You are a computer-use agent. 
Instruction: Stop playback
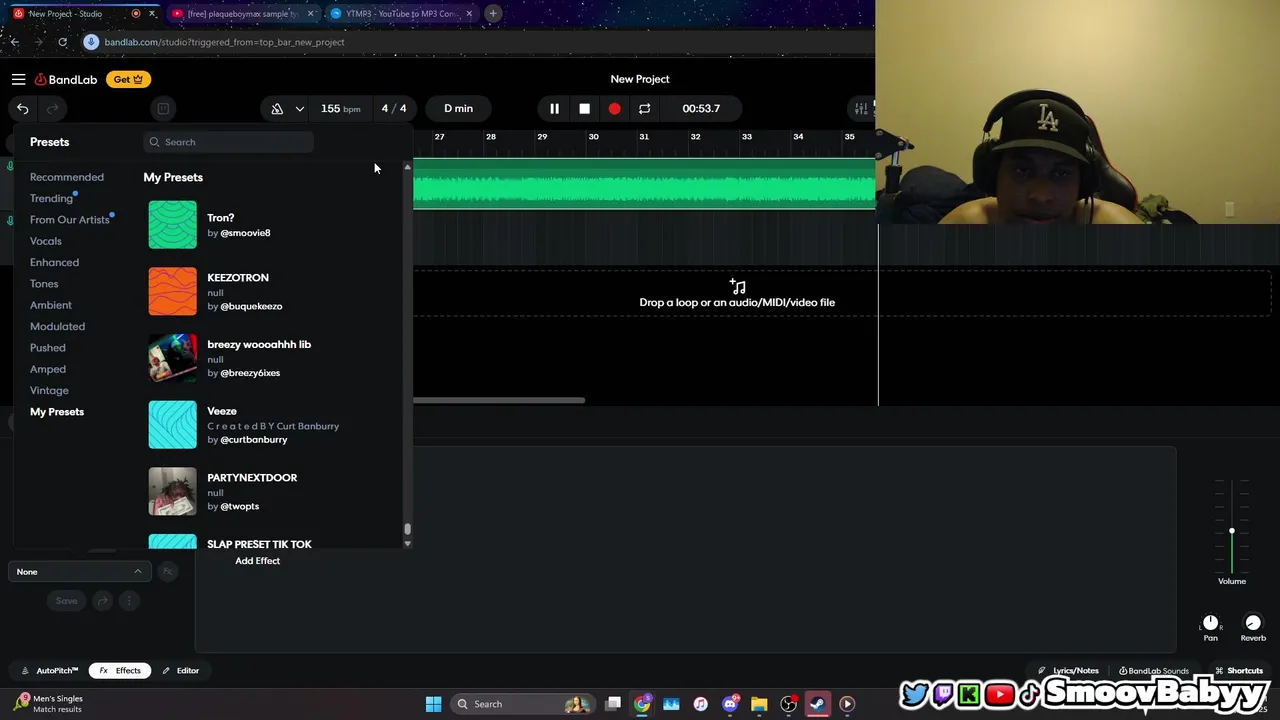(x=584, y=108)
